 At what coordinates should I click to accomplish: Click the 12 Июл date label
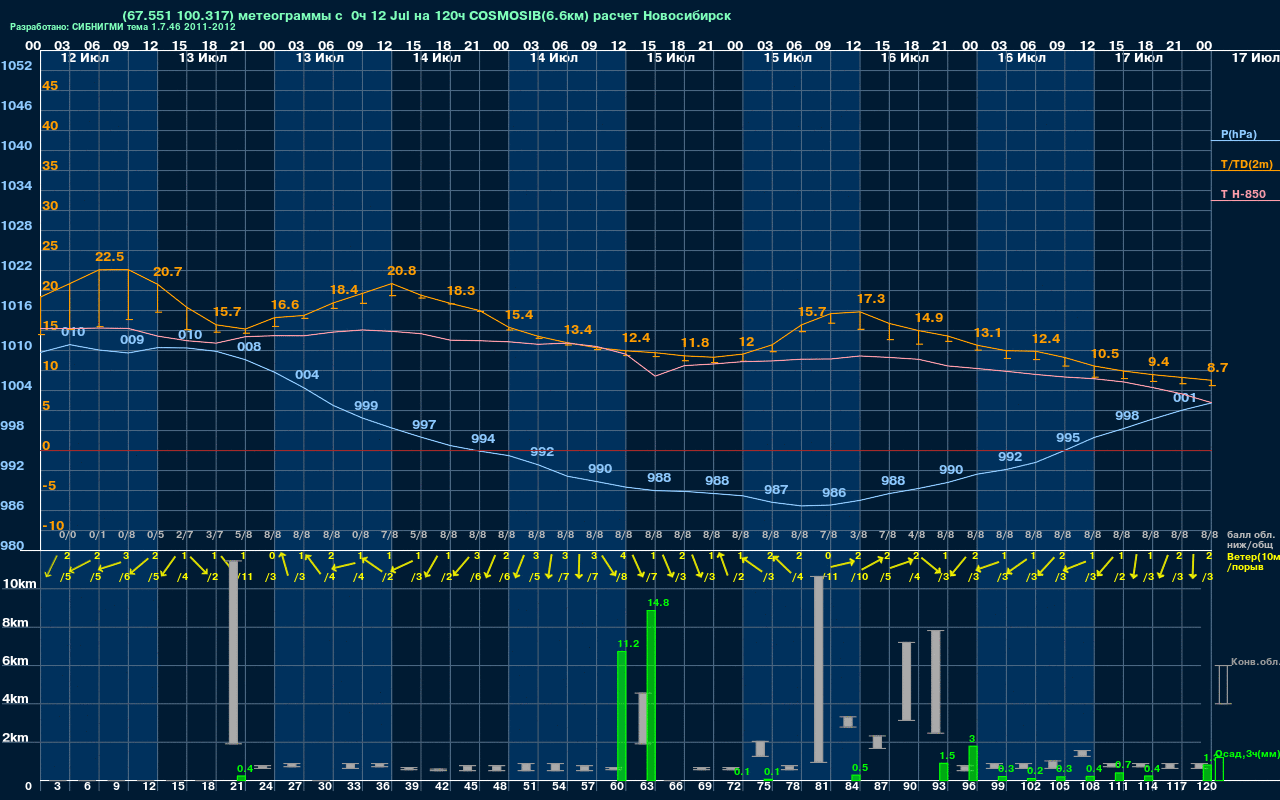(x=84, y=58)
